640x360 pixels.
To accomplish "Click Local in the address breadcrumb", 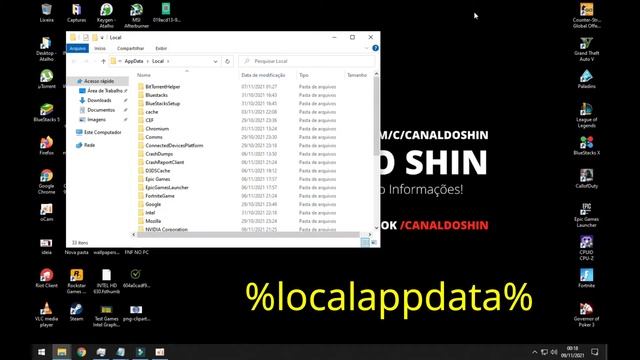I will coord(158,61).
